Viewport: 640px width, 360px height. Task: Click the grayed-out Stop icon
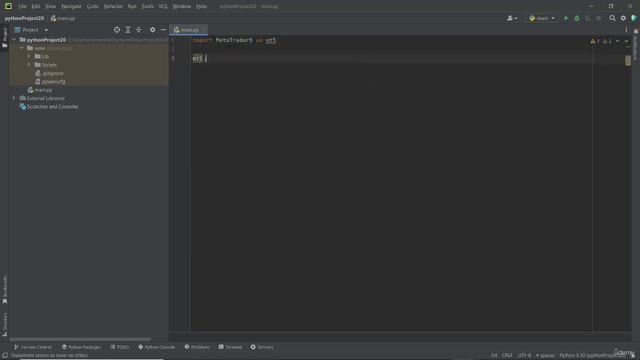click(x=599, y=18)
